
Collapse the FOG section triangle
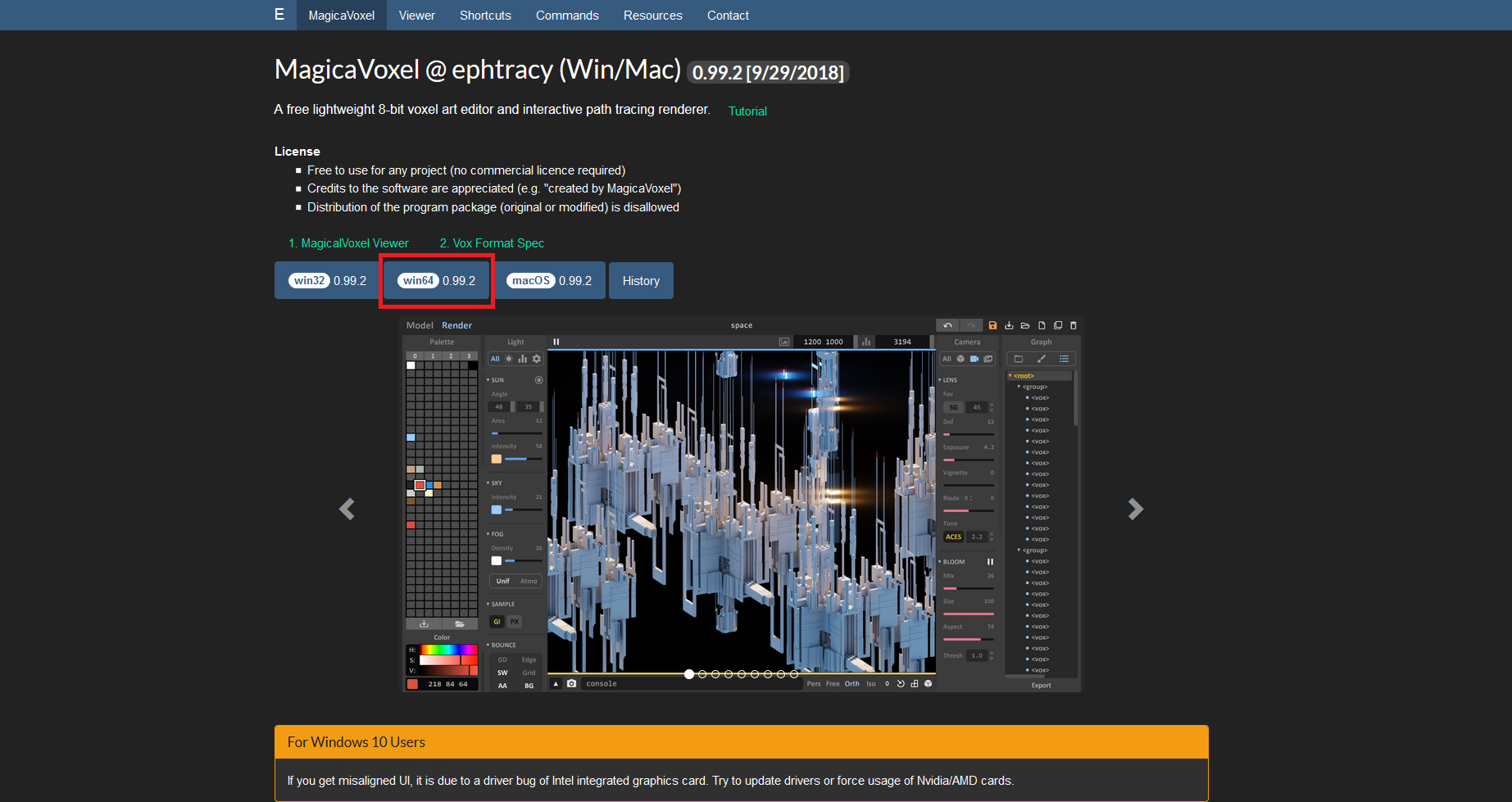[x=488, y=534]
